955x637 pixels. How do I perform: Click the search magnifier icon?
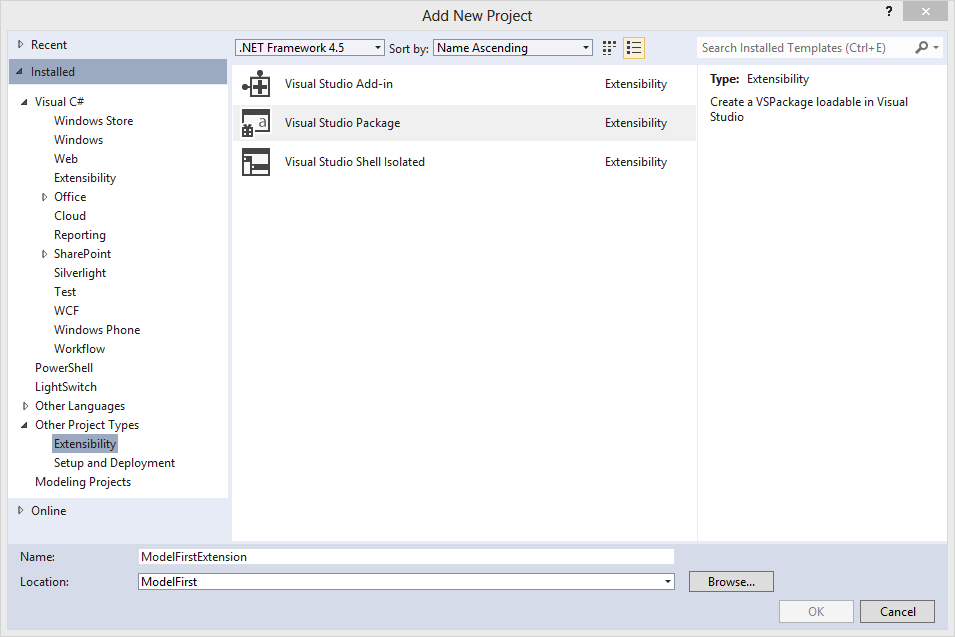click(x=922, y=48)
